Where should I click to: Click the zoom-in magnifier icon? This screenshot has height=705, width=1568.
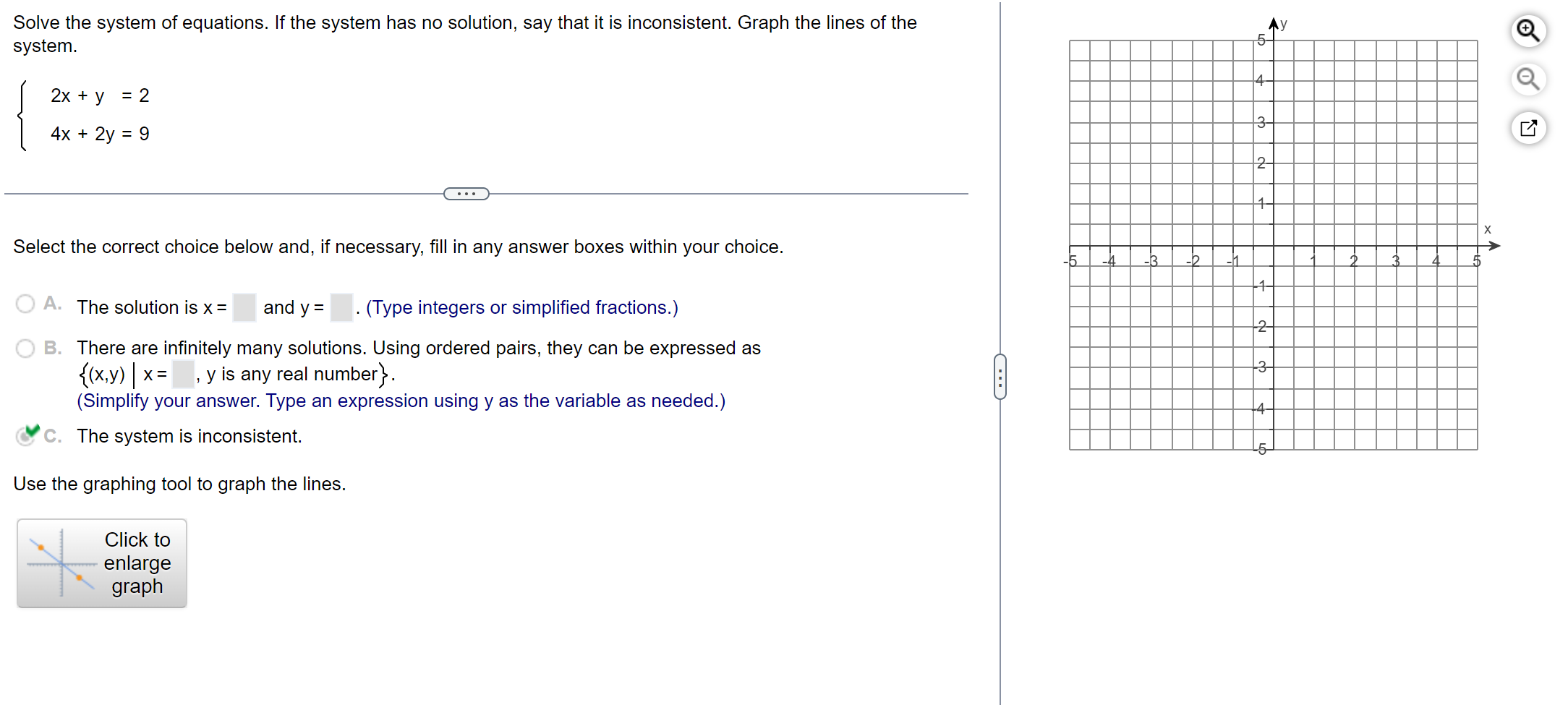1527,30
